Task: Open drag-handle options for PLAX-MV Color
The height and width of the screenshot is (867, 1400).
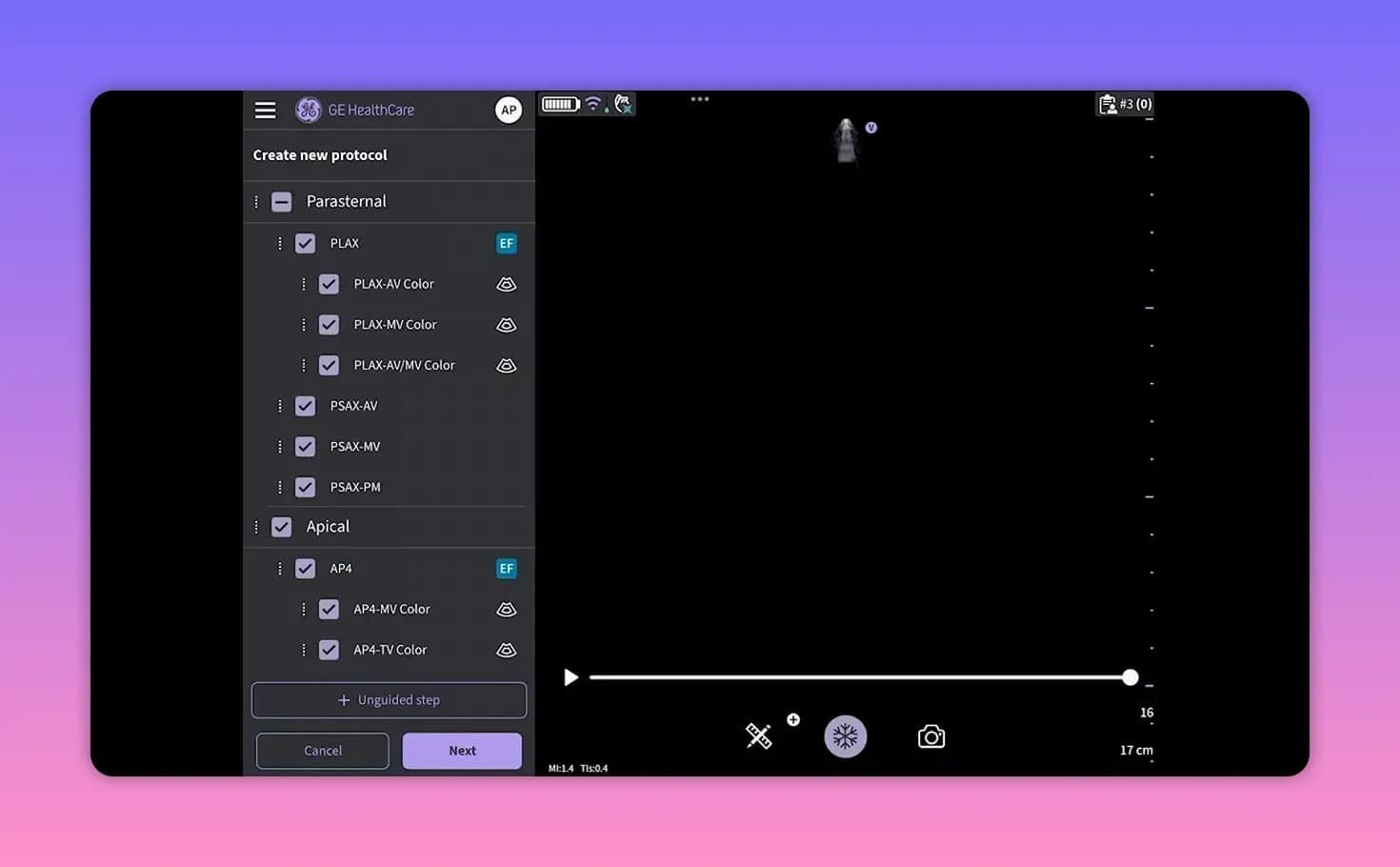Action: pyautogui.click(x=303, y=325)
